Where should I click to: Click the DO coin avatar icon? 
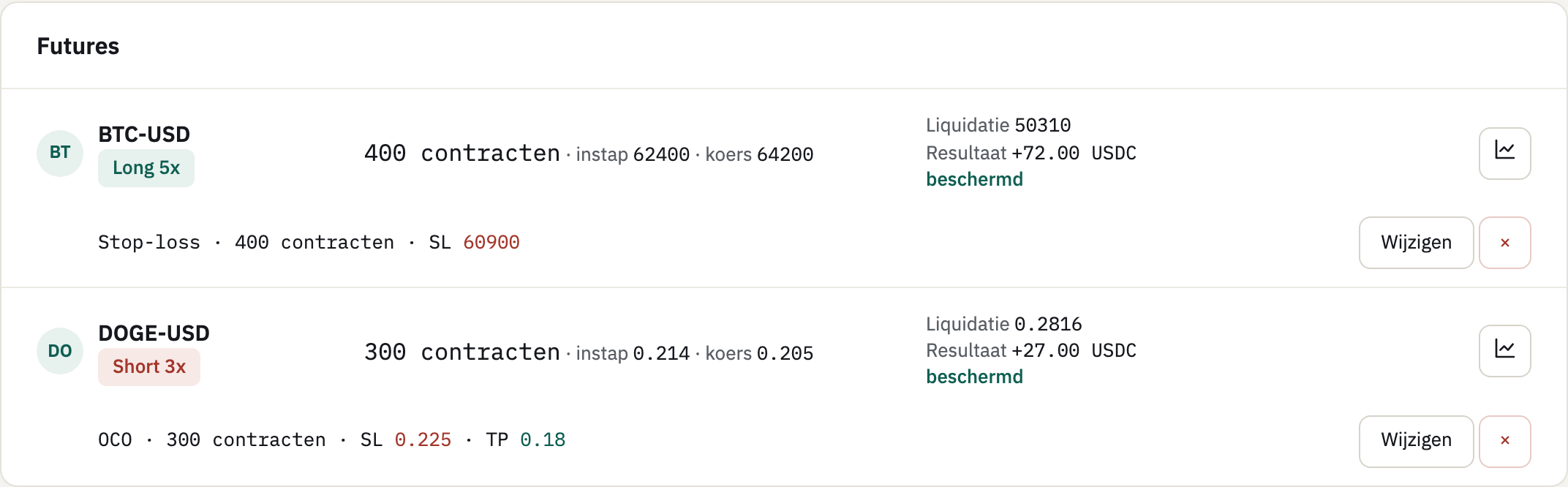coord(60,351)
